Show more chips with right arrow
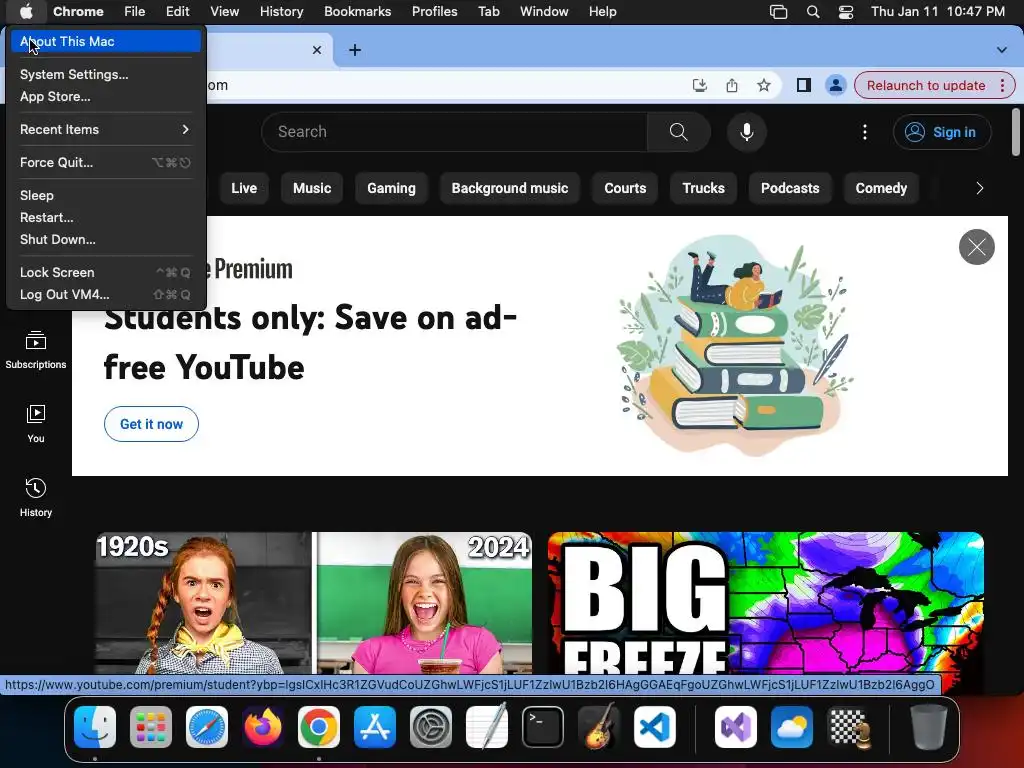Image resolution: width=1024 pixels, height=768 pixels. [x=979, y=188]
